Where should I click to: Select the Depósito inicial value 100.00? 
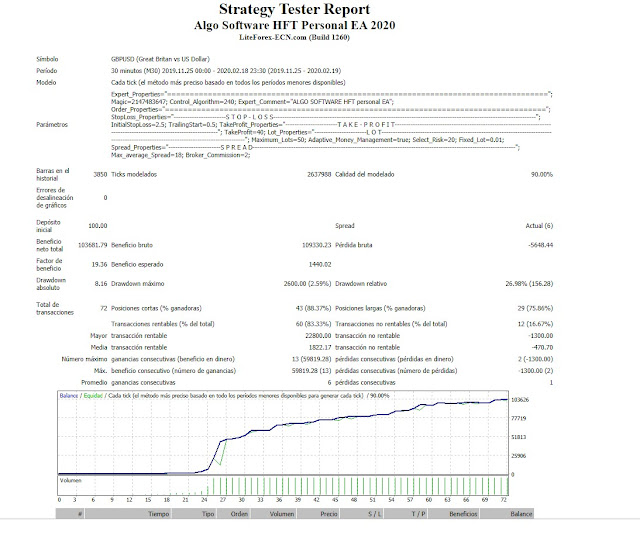pos(98,226)
